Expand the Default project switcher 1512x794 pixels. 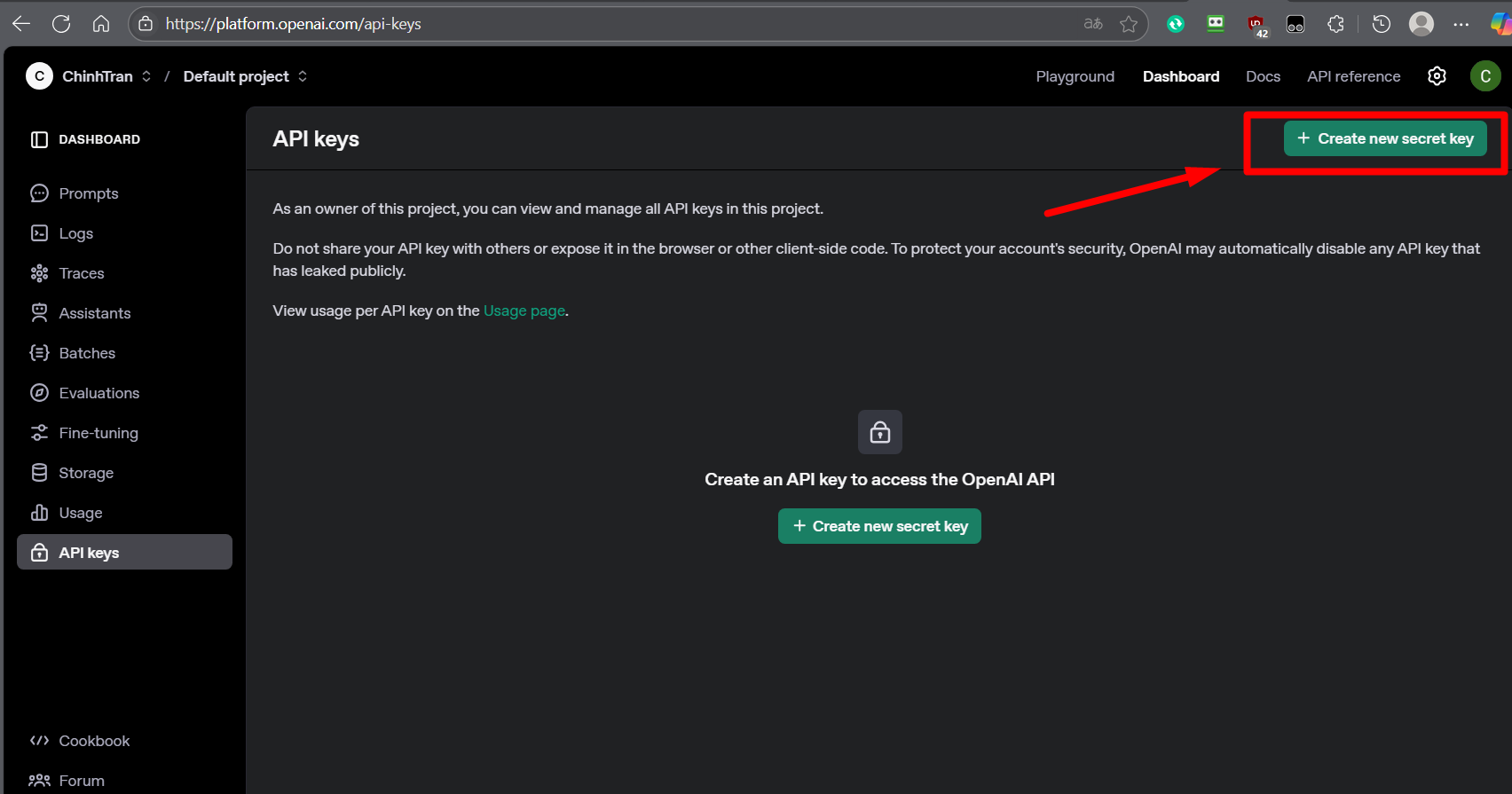pyautogui.click(x=303, y=76)
